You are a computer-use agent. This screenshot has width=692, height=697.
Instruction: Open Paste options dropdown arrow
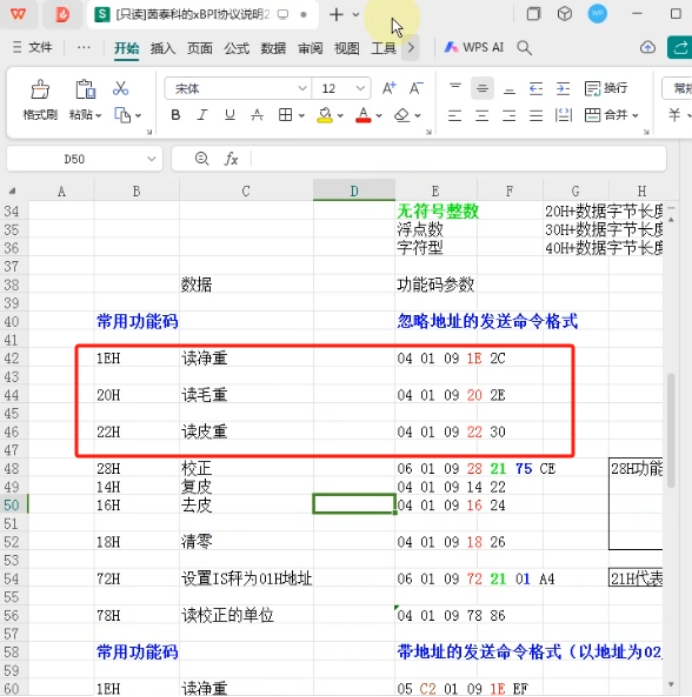click(x=98, y=116)
